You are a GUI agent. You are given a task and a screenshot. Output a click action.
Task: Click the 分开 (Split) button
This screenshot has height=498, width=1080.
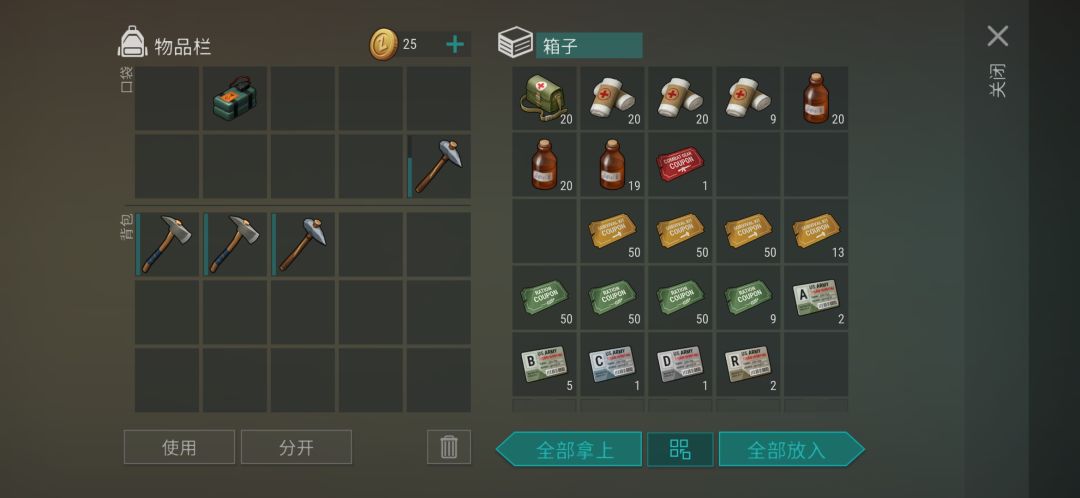click(x=296, y=447)
